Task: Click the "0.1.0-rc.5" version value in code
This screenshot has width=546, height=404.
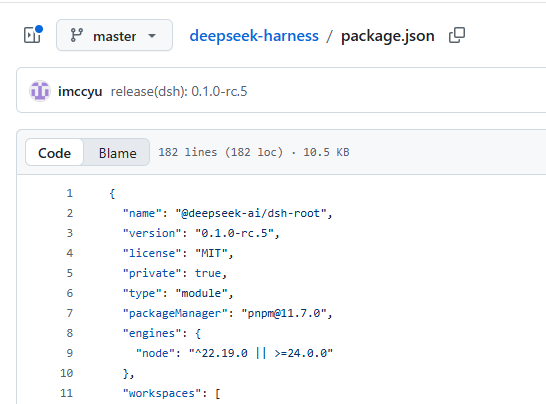Action: pyautogui.click(x=234, y=233)
